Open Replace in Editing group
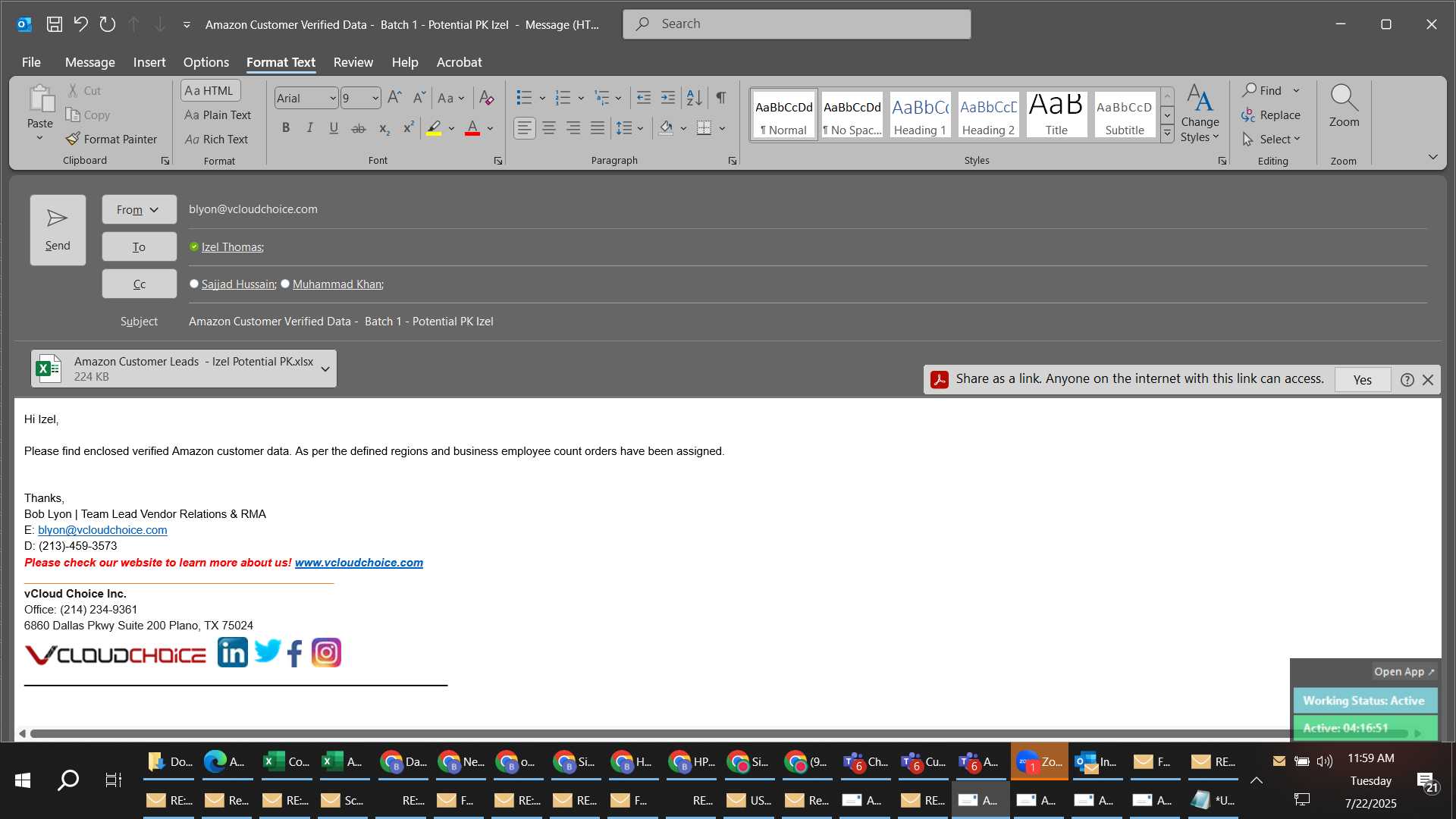Viewport: 1456px width, 819px height. pyautogui.click(x=1271, y=115)
